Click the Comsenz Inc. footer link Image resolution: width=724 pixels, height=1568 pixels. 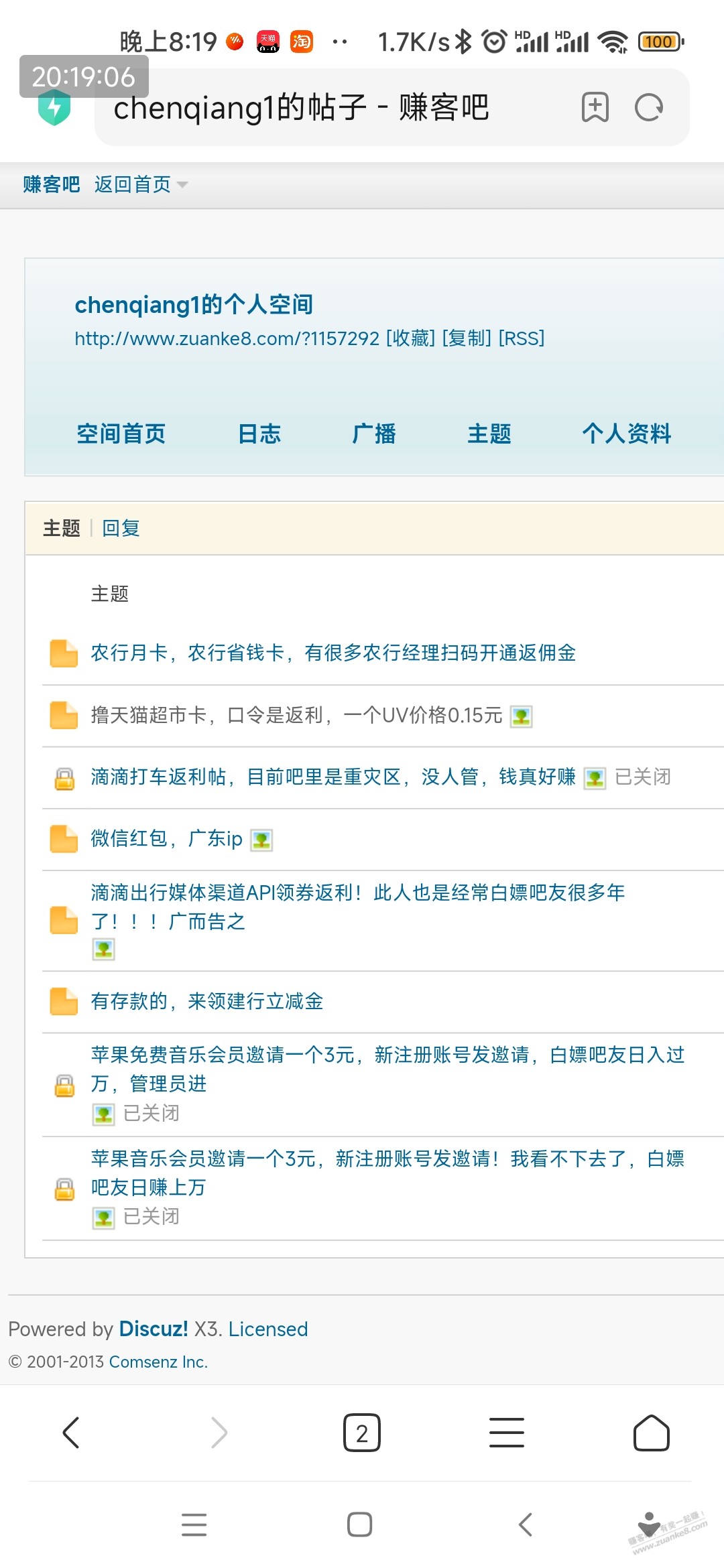tap(158, 1362)
